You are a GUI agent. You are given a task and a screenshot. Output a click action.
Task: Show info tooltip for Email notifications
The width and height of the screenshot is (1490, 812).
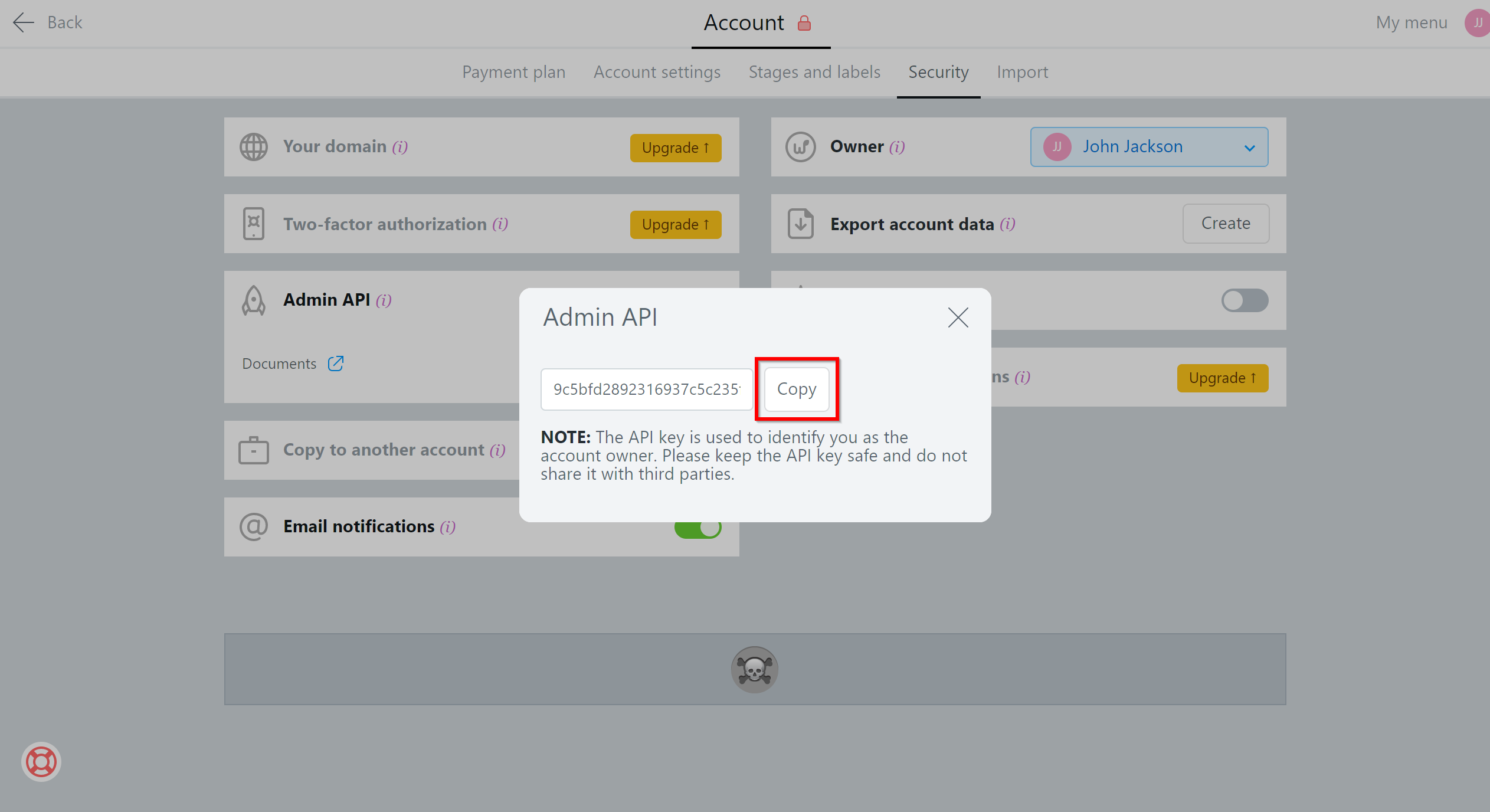[x=448, y=527]
